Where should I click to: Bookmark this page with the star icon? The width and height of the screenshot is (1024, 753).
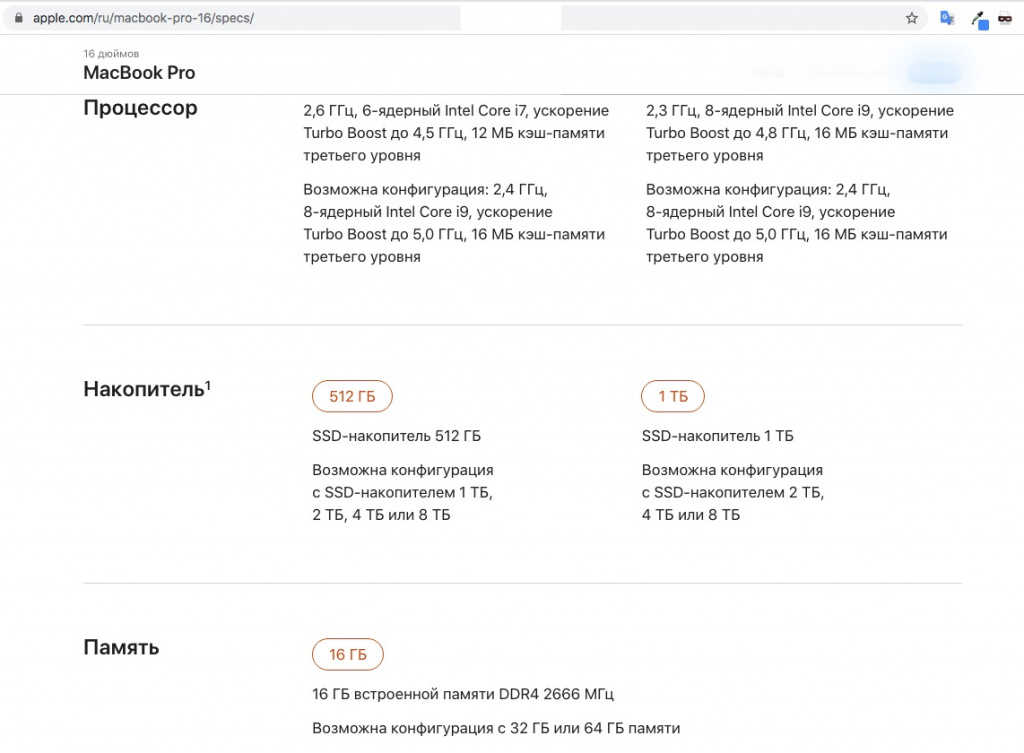click(x=911, y=17)
